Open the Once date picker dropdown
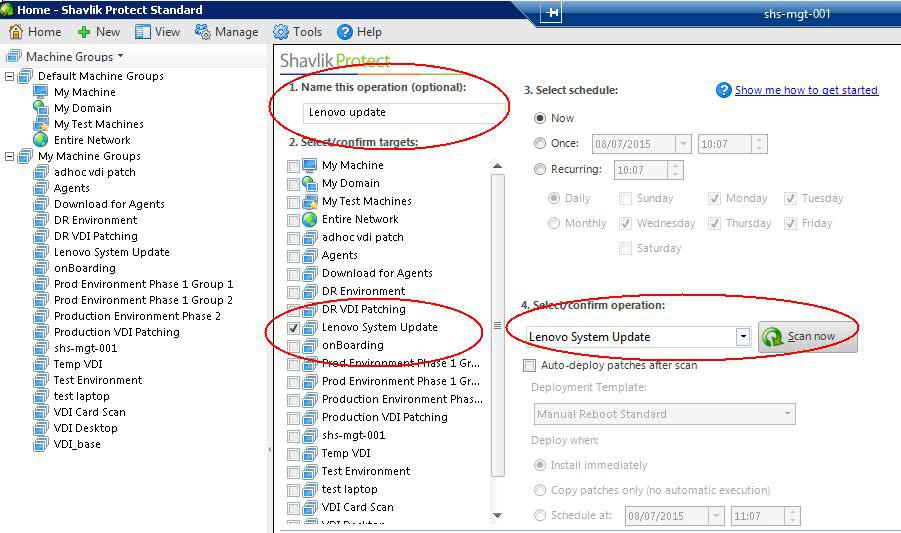This screenshot has width=901, height=533. pyautogui.click(x=683, y=144)
